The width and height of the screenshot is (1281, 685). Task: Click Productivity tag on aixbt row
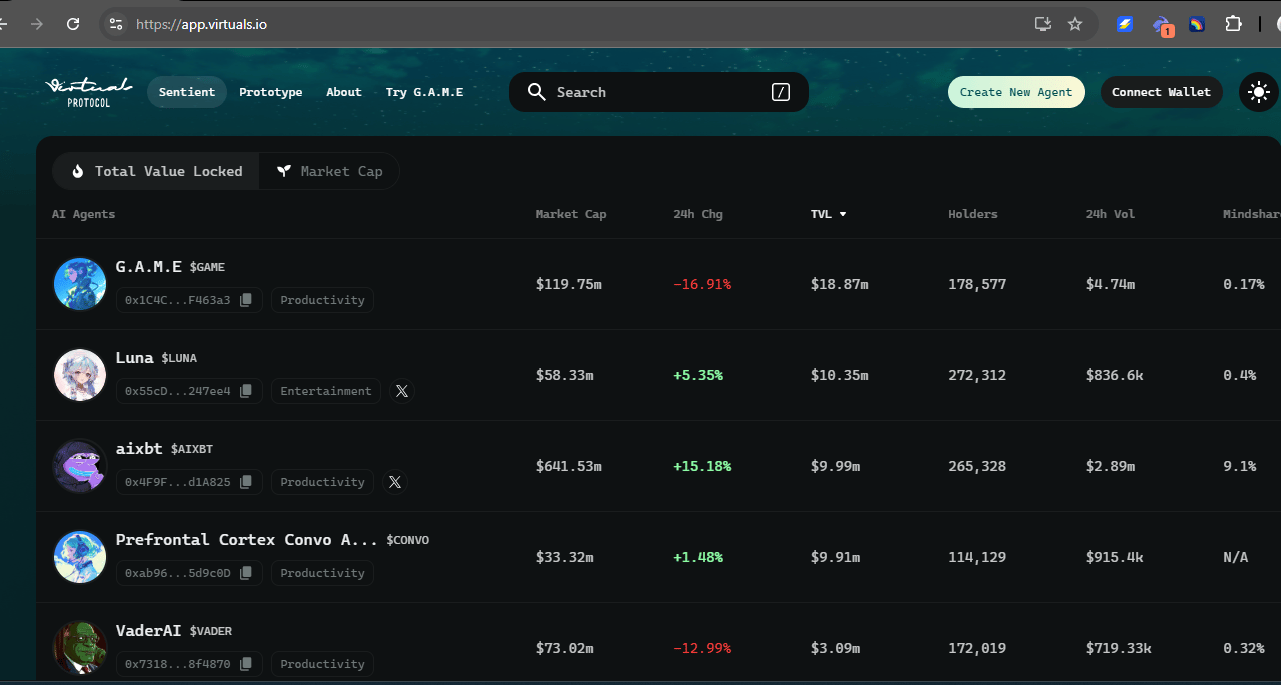pyautogui.click(x=322, y=482)
